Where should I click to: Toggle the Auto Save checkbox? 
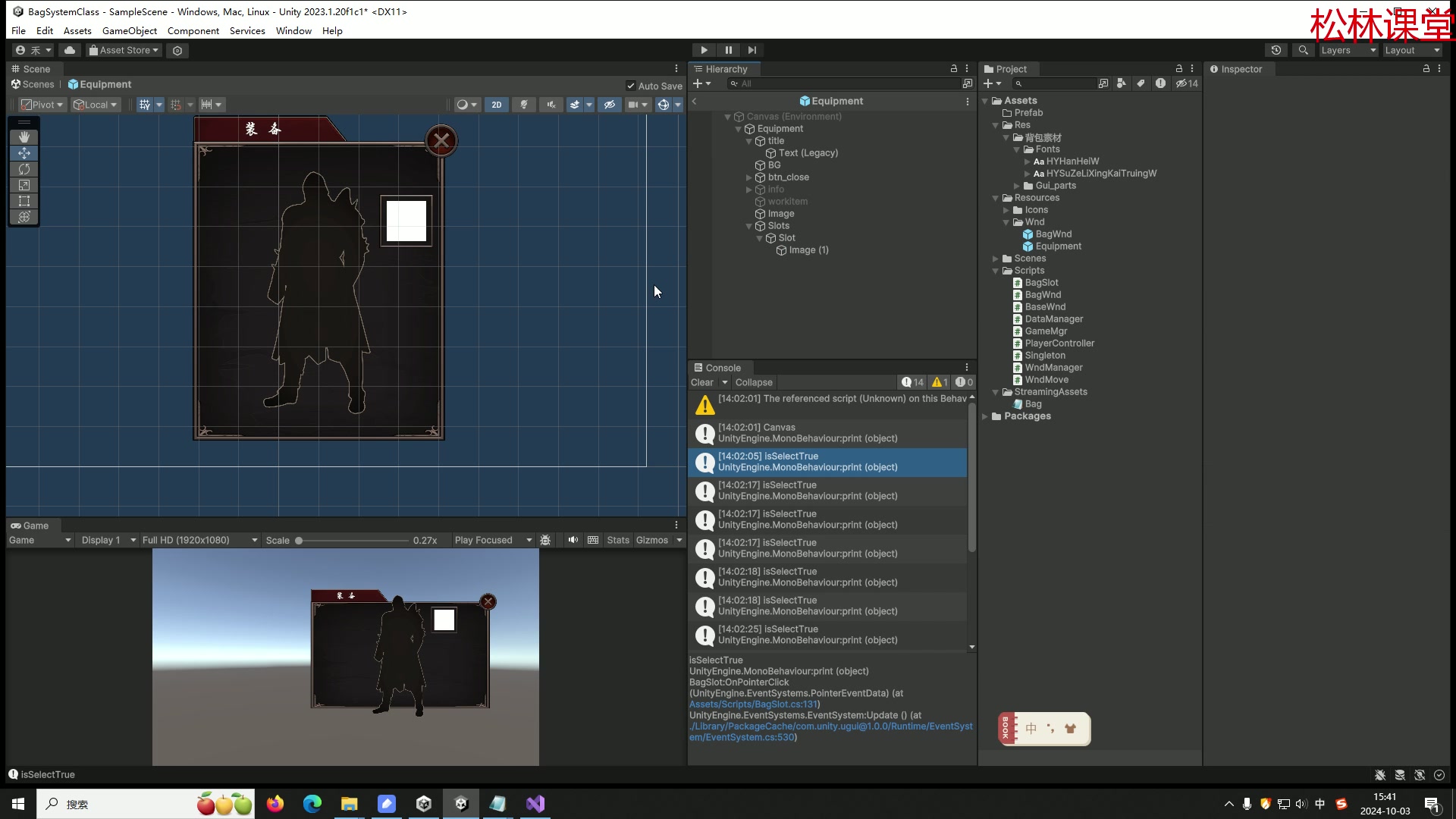(x=631, y=86)
